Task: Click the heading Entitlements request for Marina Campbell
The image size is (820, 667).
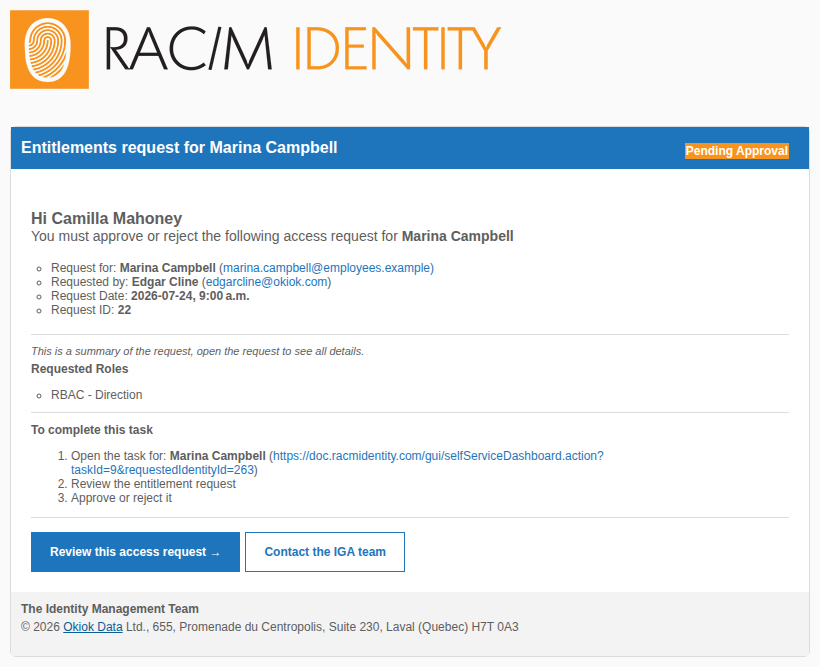Action: tap(179, 148)
